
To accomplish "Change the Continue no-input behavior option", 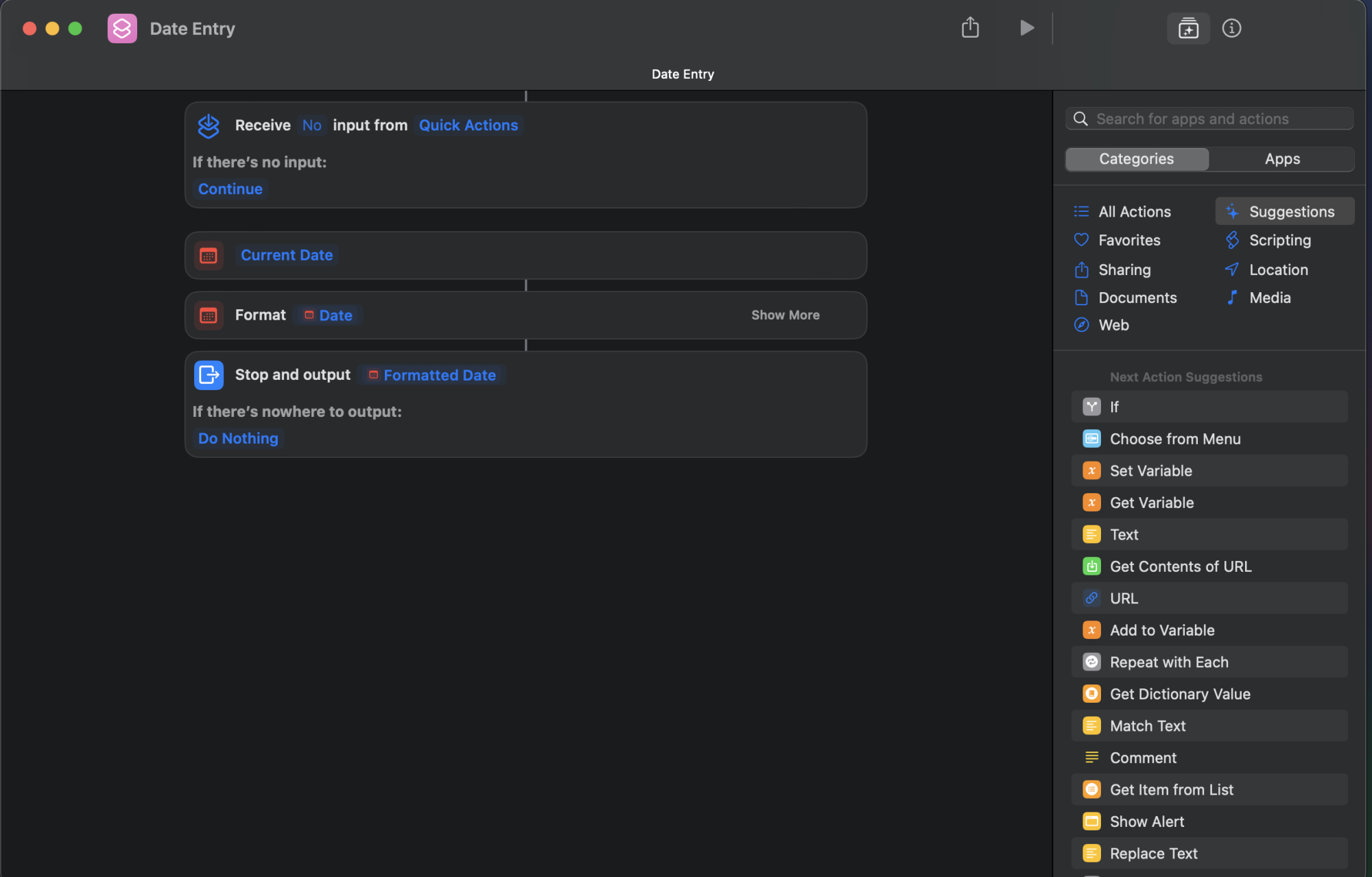I will pos(230,189).
